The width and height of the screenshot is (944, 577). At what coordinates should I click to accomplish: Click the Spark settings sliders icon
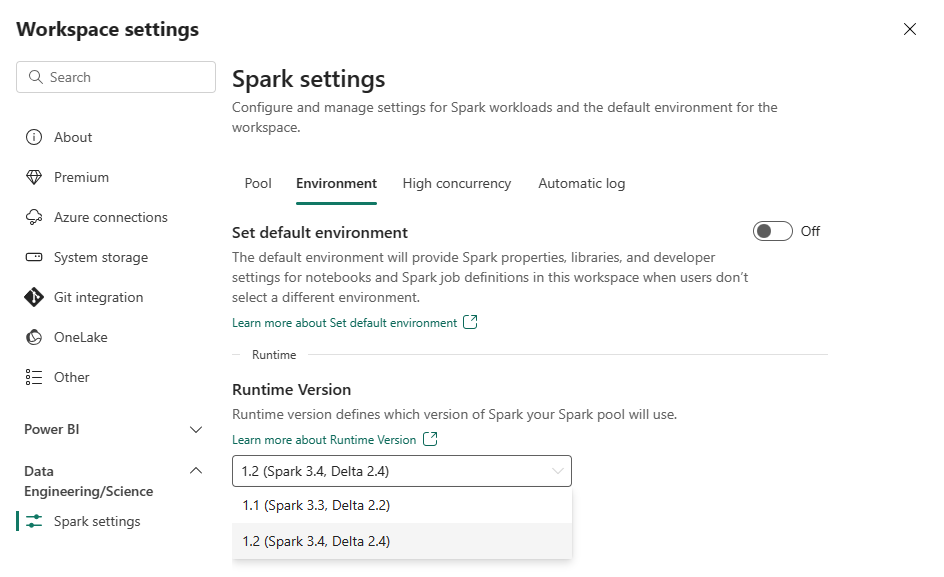click(34, 521)
